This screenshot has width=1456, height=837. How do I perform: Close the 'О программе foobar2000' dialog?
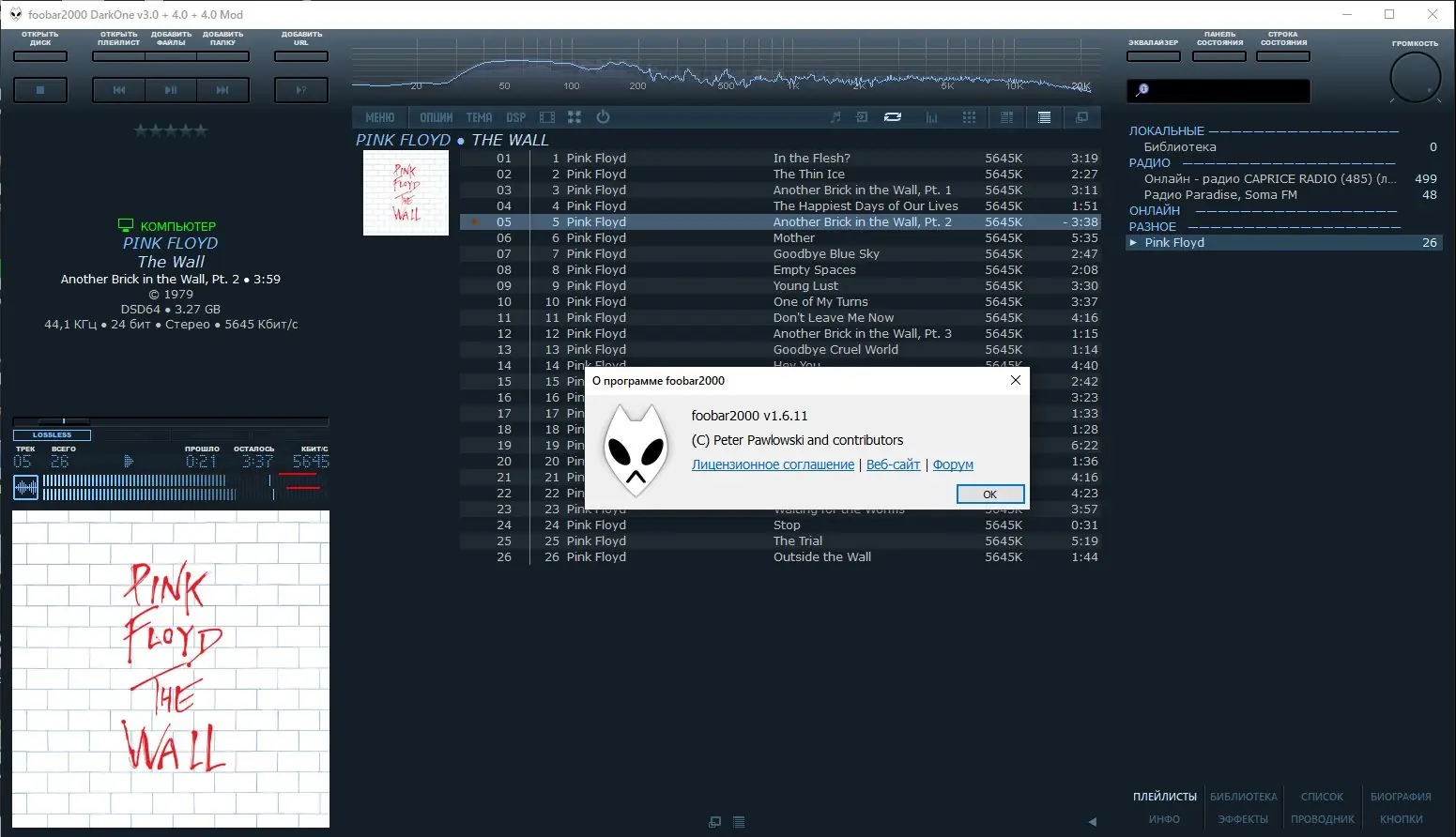(x=1015, y=380)
